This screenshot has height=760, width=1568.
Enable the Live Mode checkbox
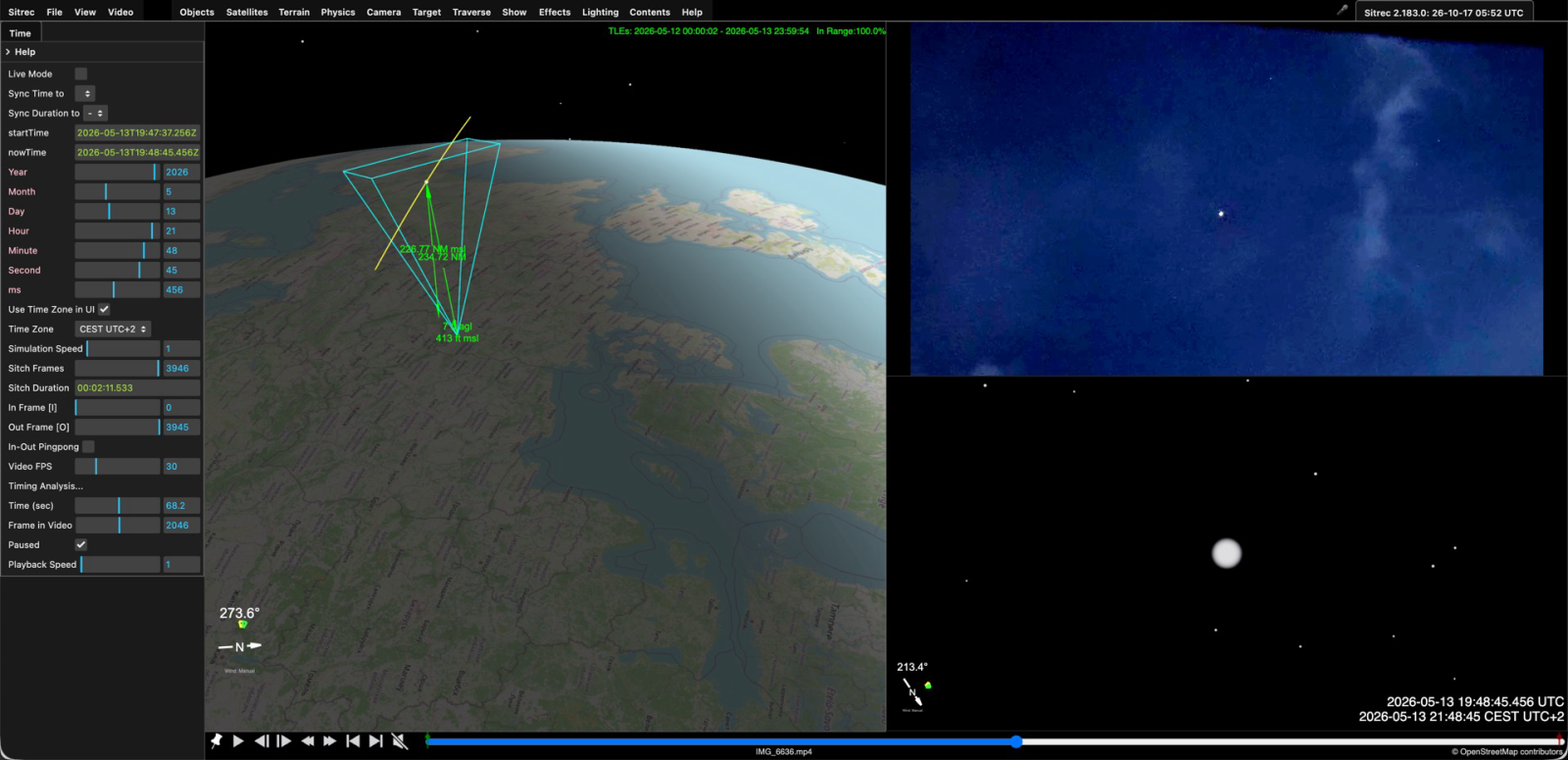point(81,74)
